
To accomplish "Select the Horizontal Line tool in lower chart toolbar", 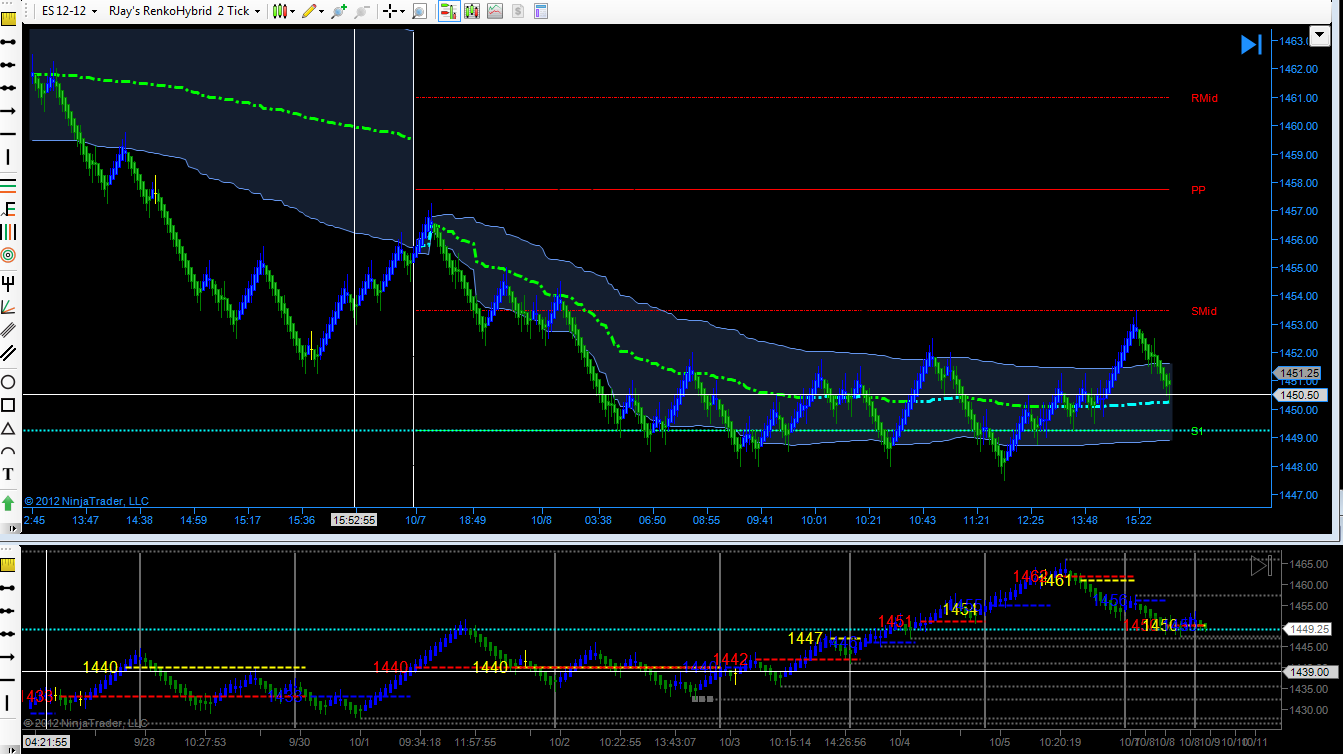I will click(8, 679).
